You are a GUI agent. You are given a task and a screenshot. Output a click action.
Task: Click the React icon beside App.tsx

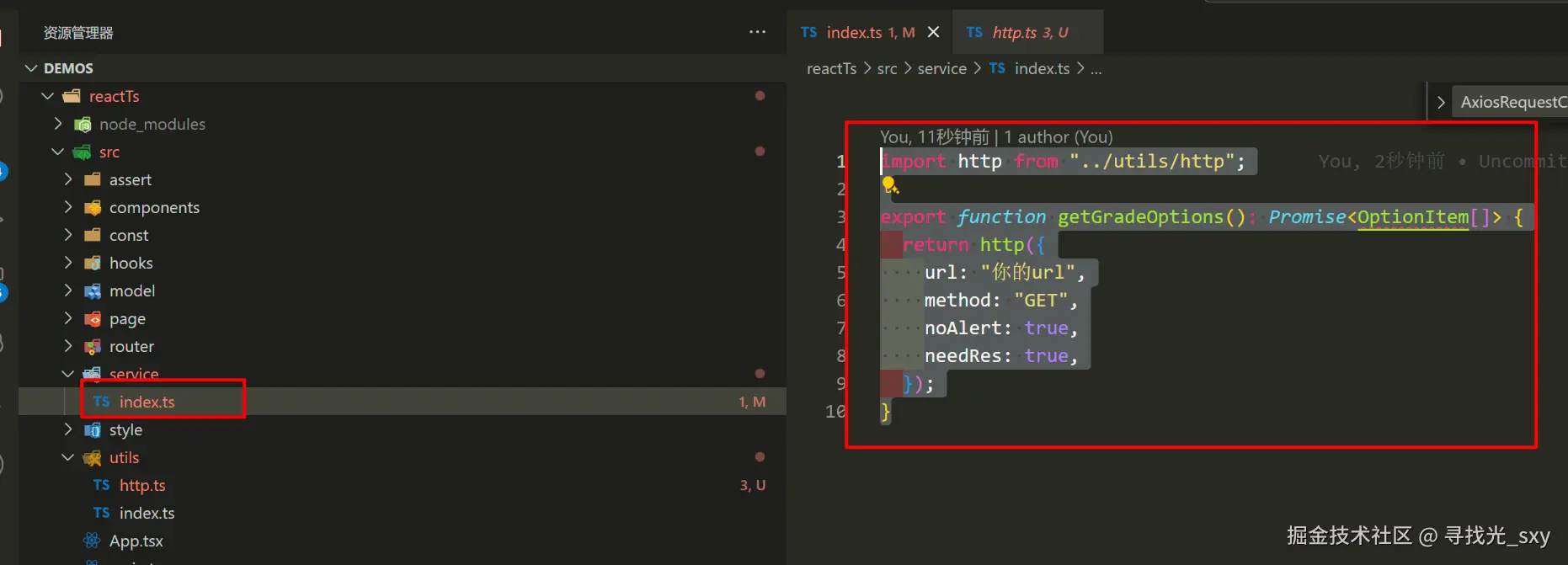click(92, 541)
